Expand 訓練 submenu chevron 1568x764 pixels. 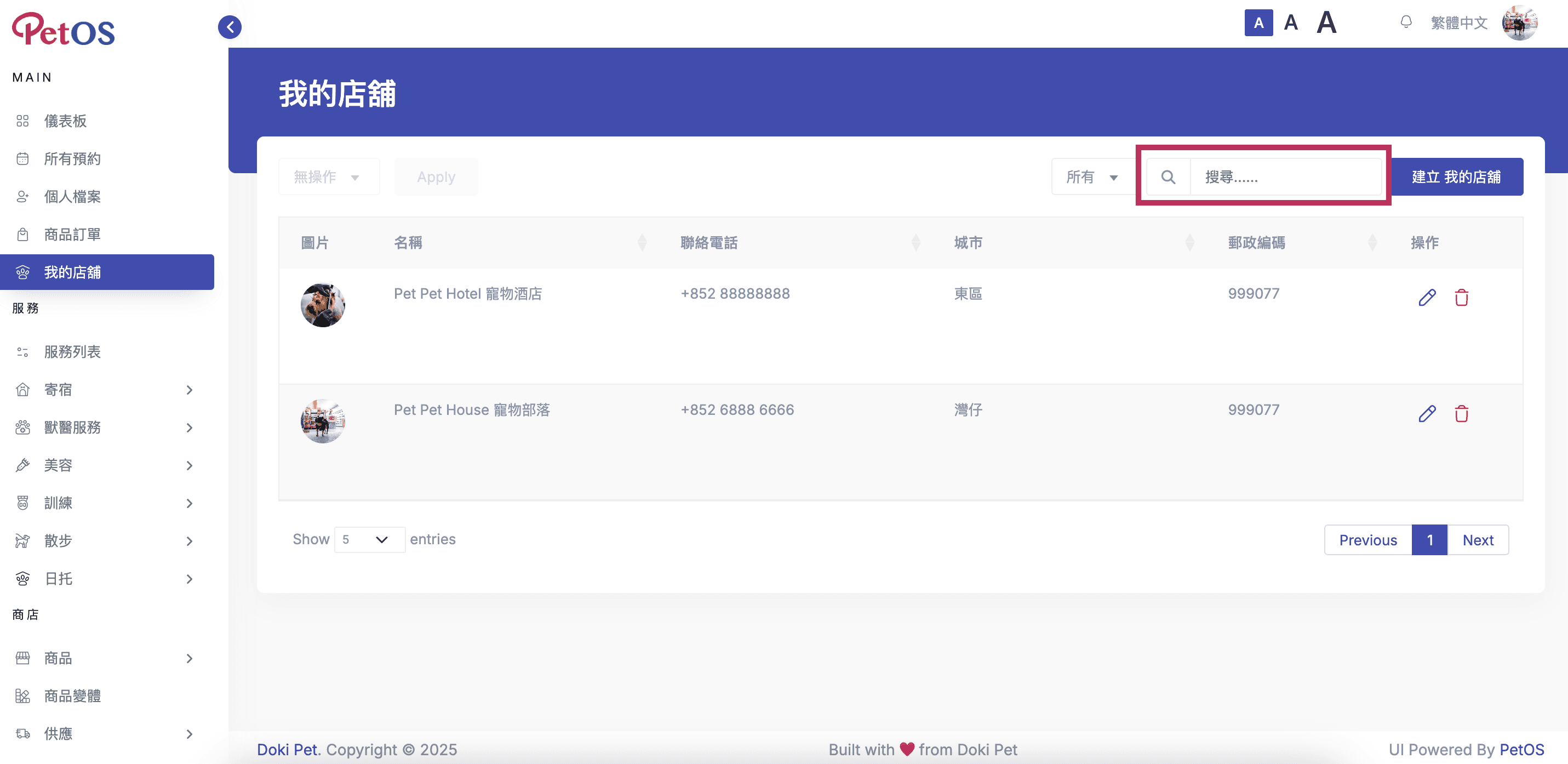tap(190, 503)
